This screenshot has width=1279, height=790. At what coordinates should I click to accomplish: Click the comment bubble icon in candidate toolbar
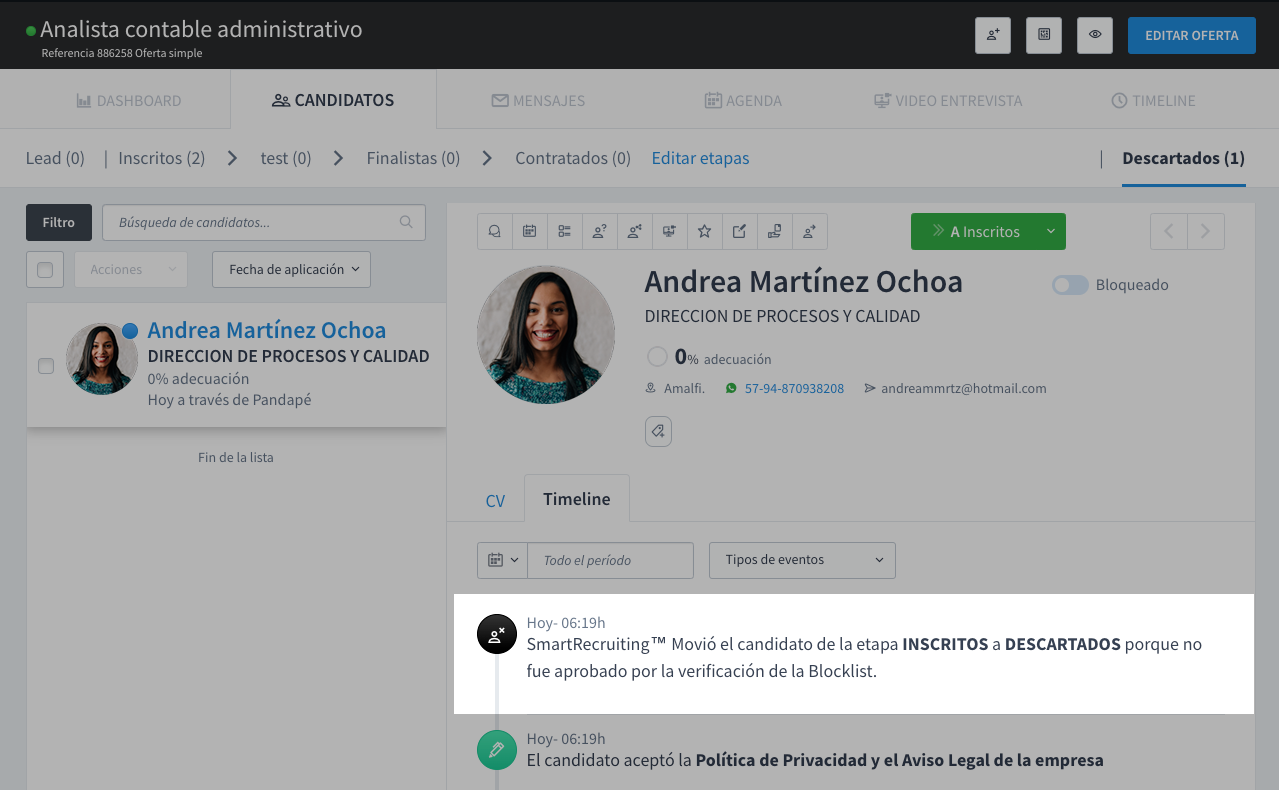pyautogui.click(x=494, y=232)
